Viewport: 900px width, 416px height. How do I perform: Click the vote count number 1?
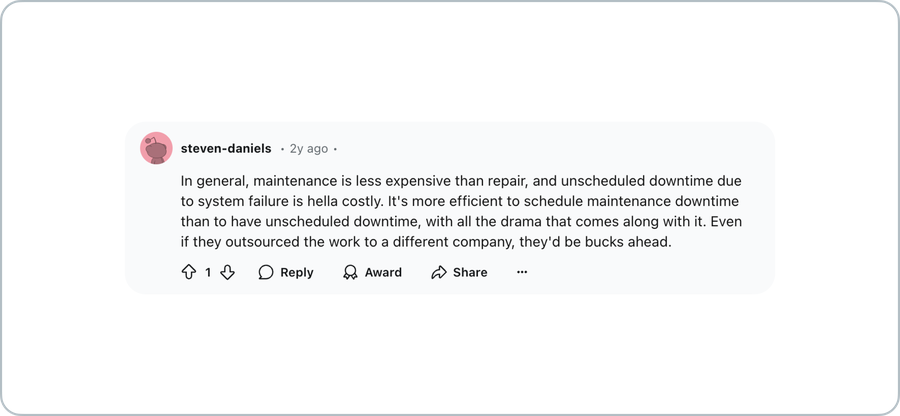(x=208, y=273)
